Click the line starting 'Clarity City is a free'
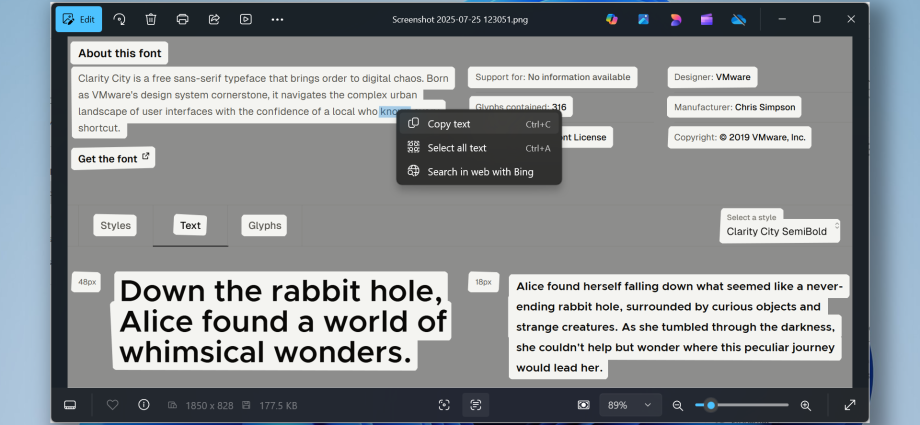The height and width of the screenshot is (425, 920). [x=263, y=78]
